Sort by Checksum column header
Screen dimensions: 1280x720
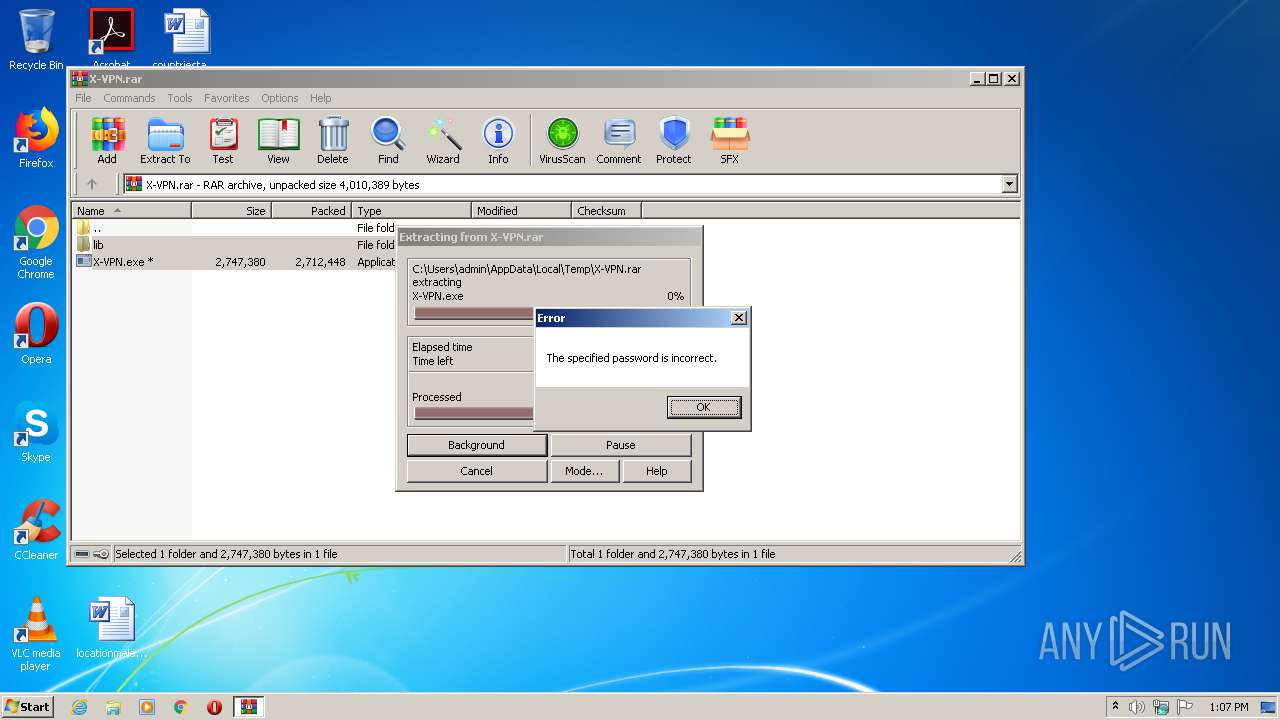pyautogui.click(x=606, y=211)
